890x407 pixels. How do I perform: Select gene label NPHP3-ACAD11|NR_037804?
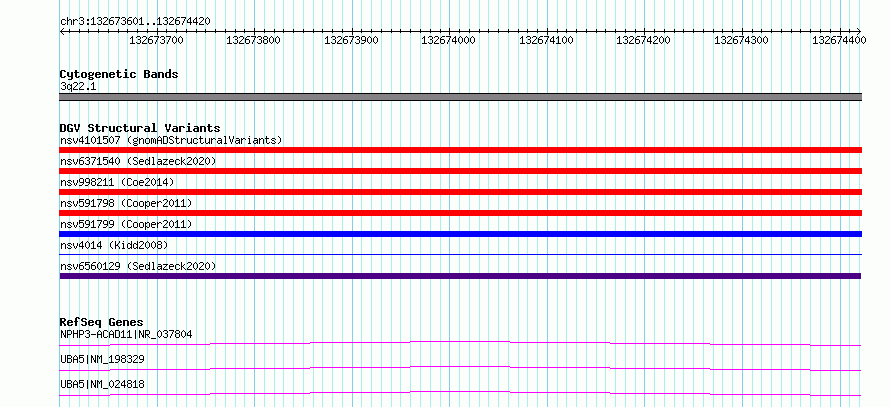126,334
